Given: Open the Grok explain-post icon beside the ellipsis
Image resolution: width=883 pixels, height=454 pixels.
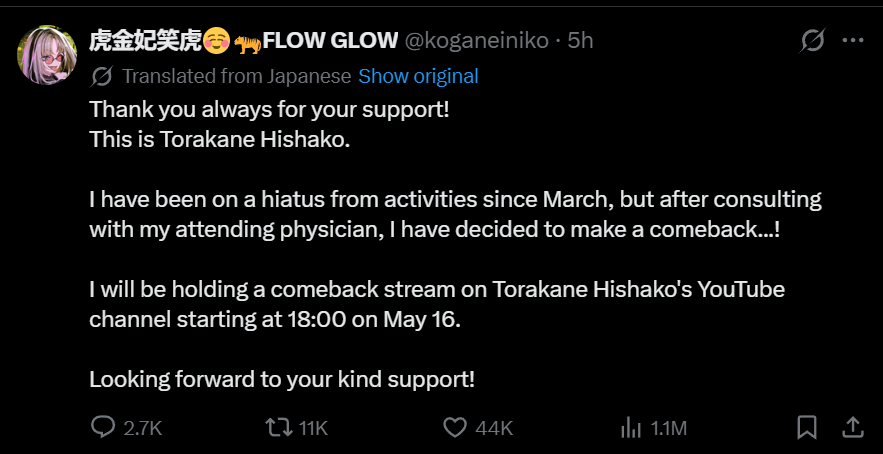Looking at the screenshot, I should pyautogui.click(x=813, y=41).
